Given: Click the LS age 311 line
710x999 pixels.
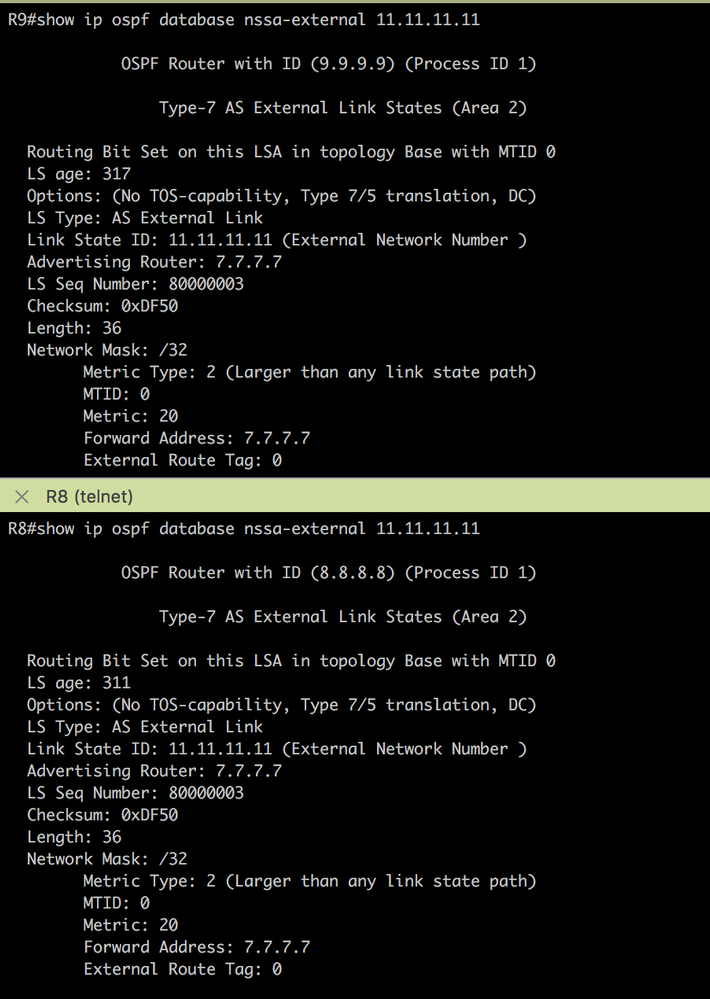Looking at the screenshot, I should pos(78,683).
